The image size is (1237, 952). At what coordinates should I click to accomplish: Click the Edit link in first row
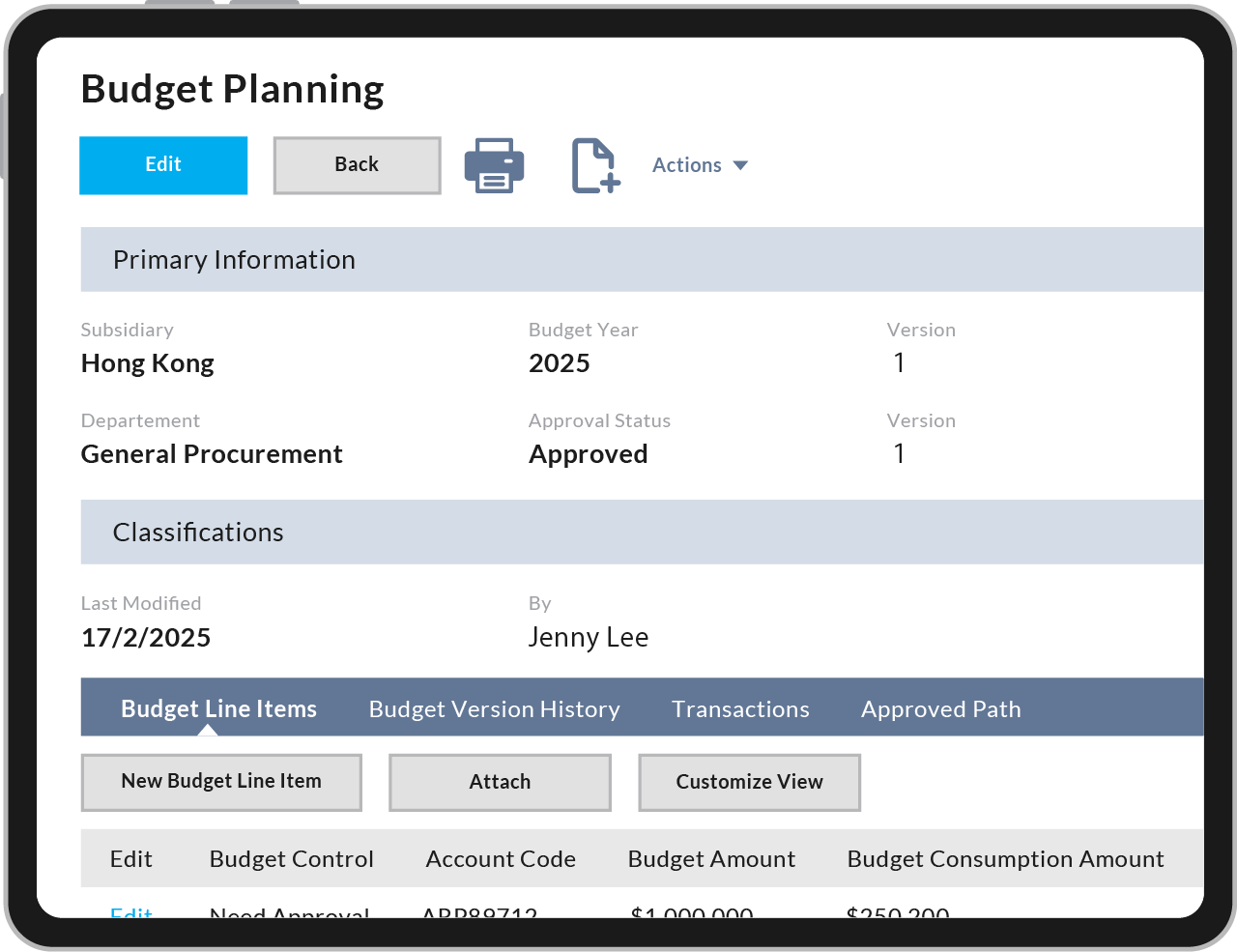pos(131,911)
